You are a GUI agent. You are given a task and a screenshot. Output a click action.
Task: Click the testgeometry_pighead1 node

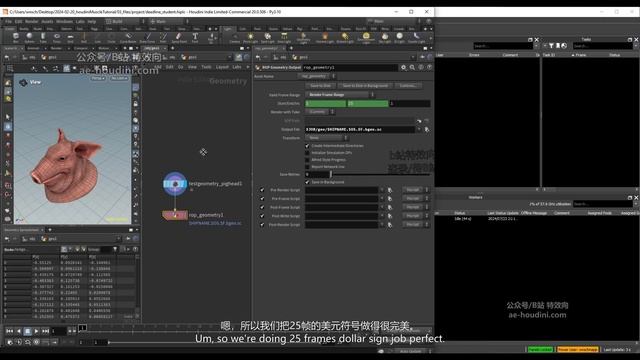point(175,184)
